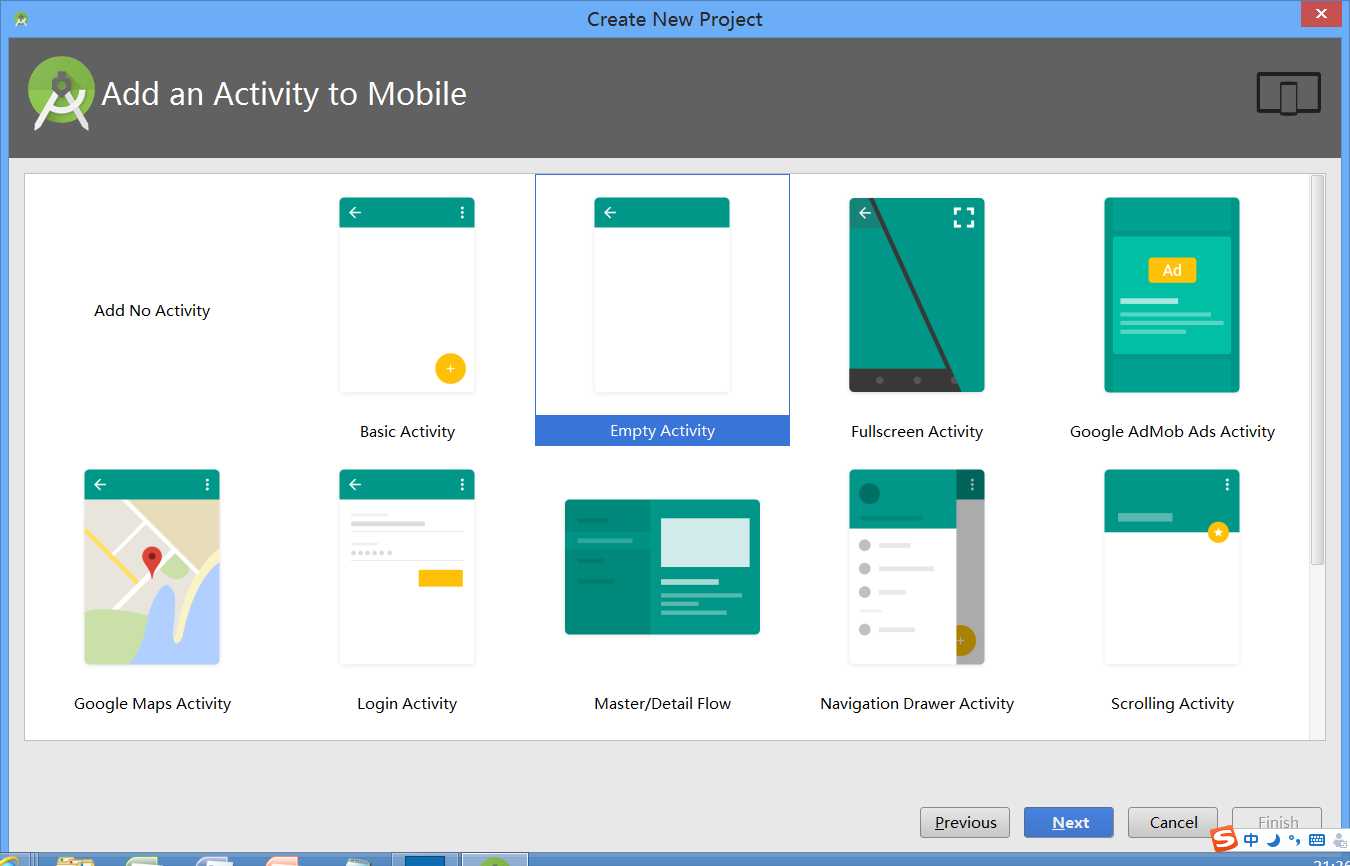Continue with the Next button
This screenshot has width=1350, height=866.
[1069, 823]
